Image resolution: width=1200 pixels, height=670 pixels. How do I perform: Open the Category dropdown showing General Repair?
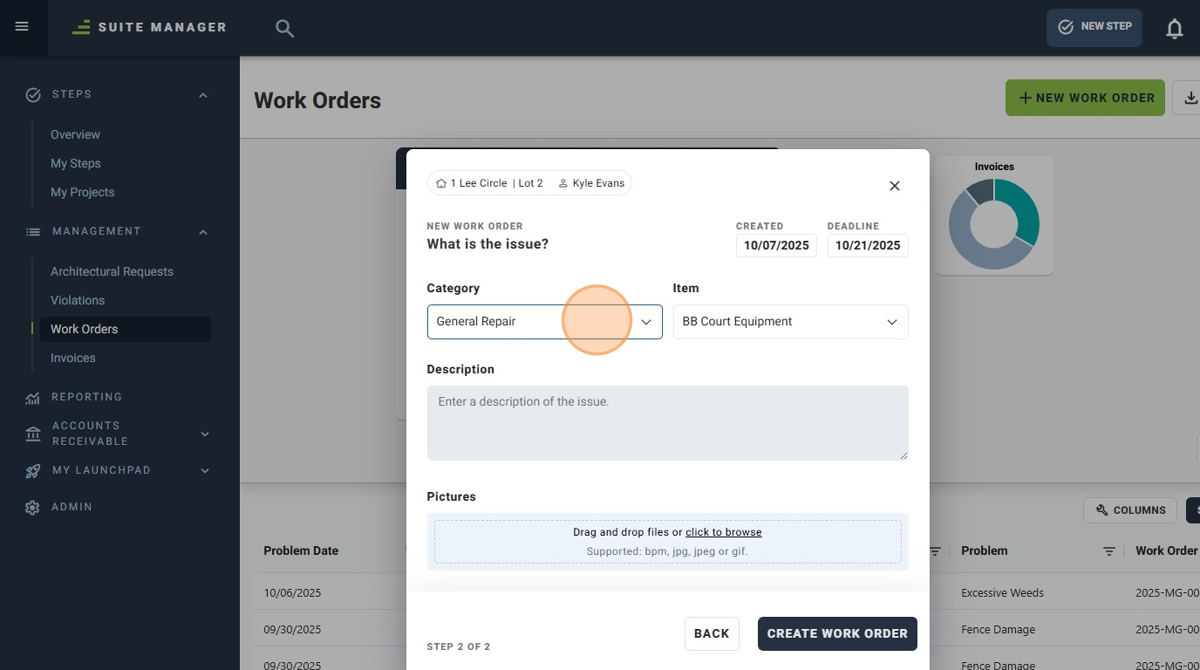[x=545, y=322]
